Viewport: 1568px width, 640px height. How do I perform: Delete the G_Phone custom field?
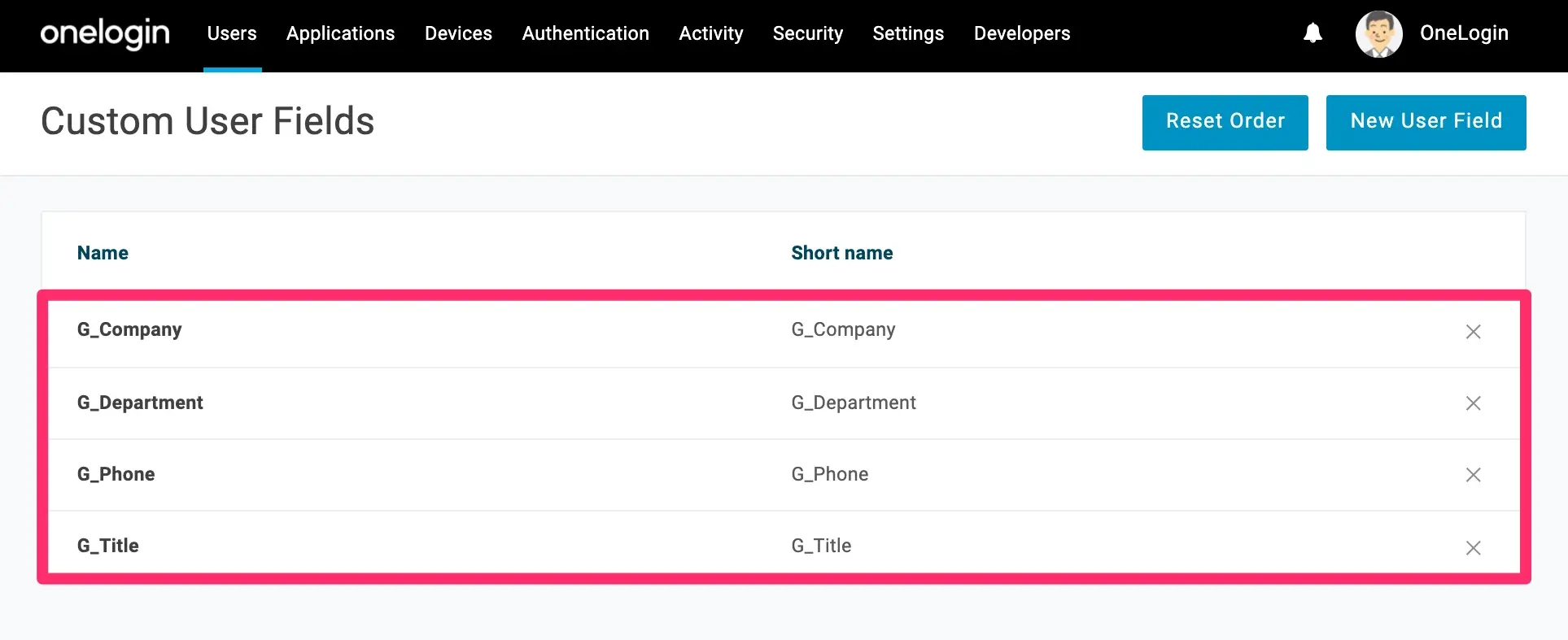1473,475
